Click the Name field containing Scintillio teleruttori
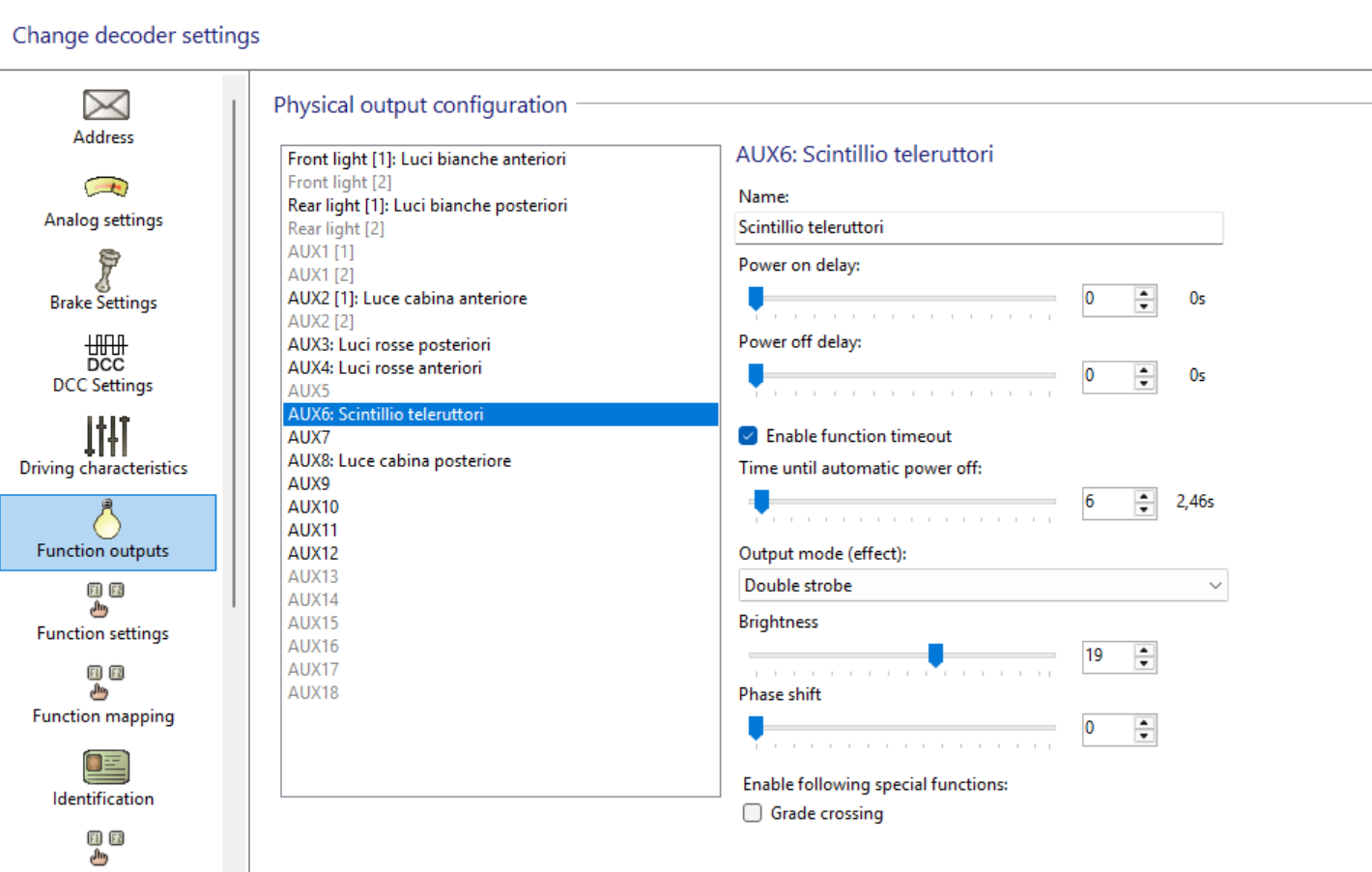This screenshot has height=872, width=1372. [x=979, y=228]
